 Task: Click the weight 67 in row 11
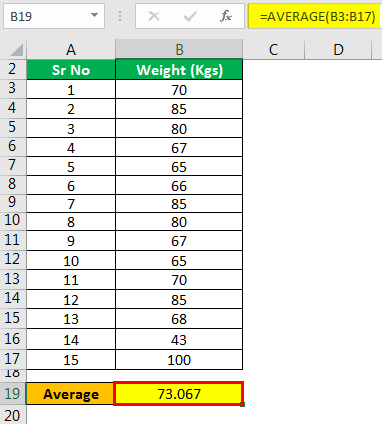179,241
